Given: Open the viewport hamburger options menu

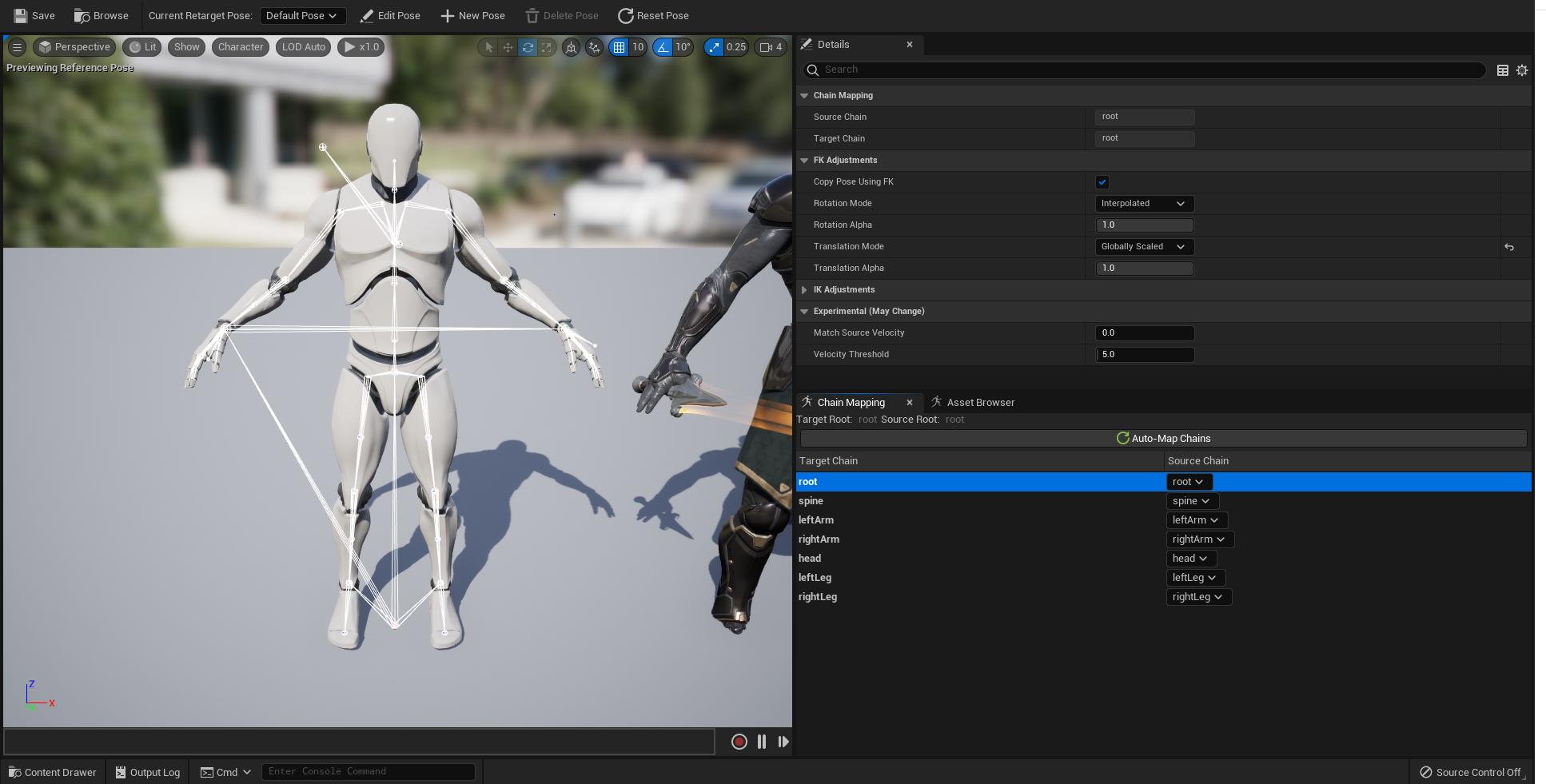Looking at the screenshot, I should (x=17, y=47).
